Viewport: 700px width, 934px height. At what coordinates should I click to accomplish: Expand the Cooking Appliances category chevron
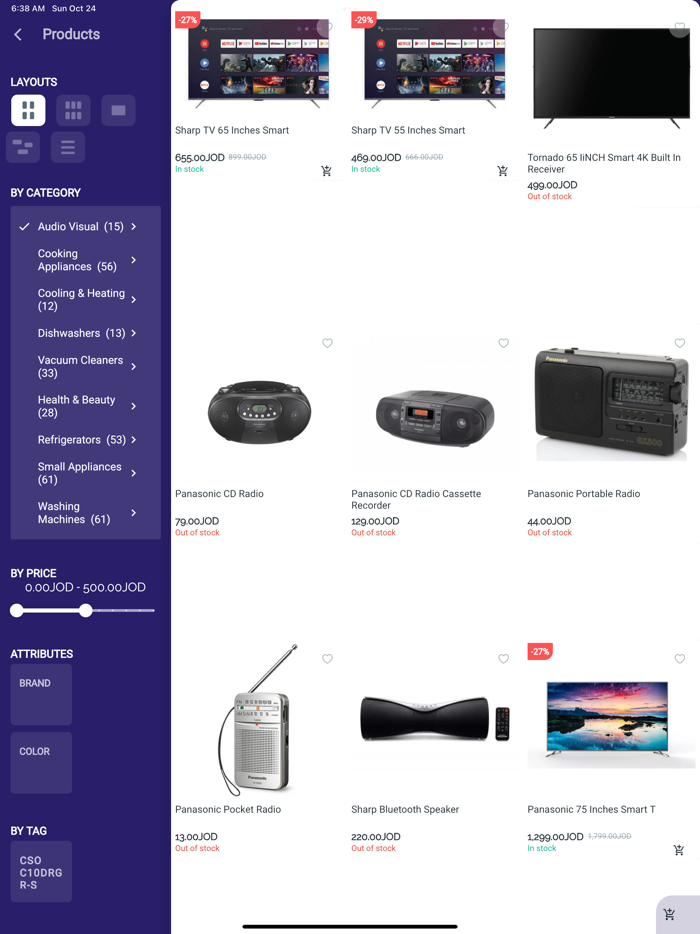click(133, 260)
